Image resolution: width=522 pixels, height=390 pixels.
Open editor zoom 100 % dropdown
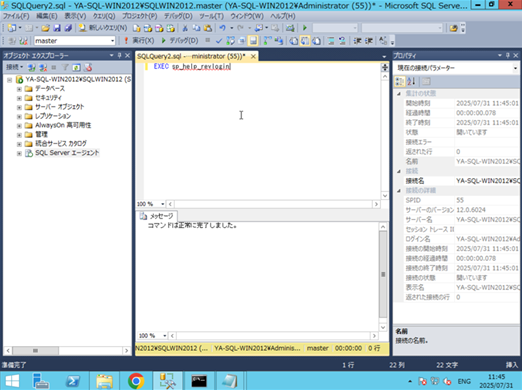(162, 204)
